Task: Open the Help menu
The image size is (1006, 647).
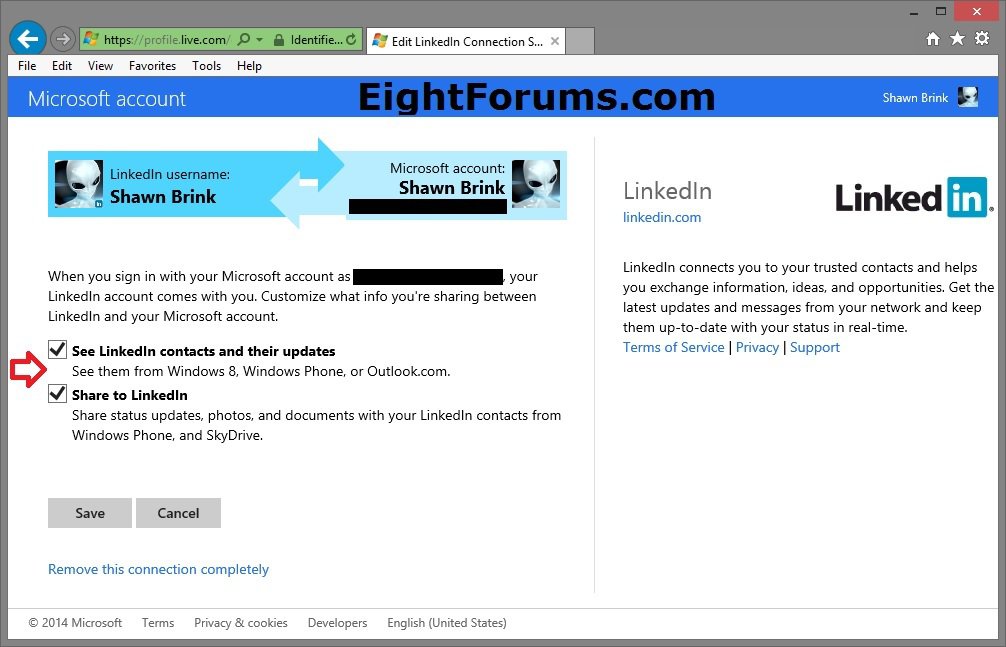Action: point(249,65)
